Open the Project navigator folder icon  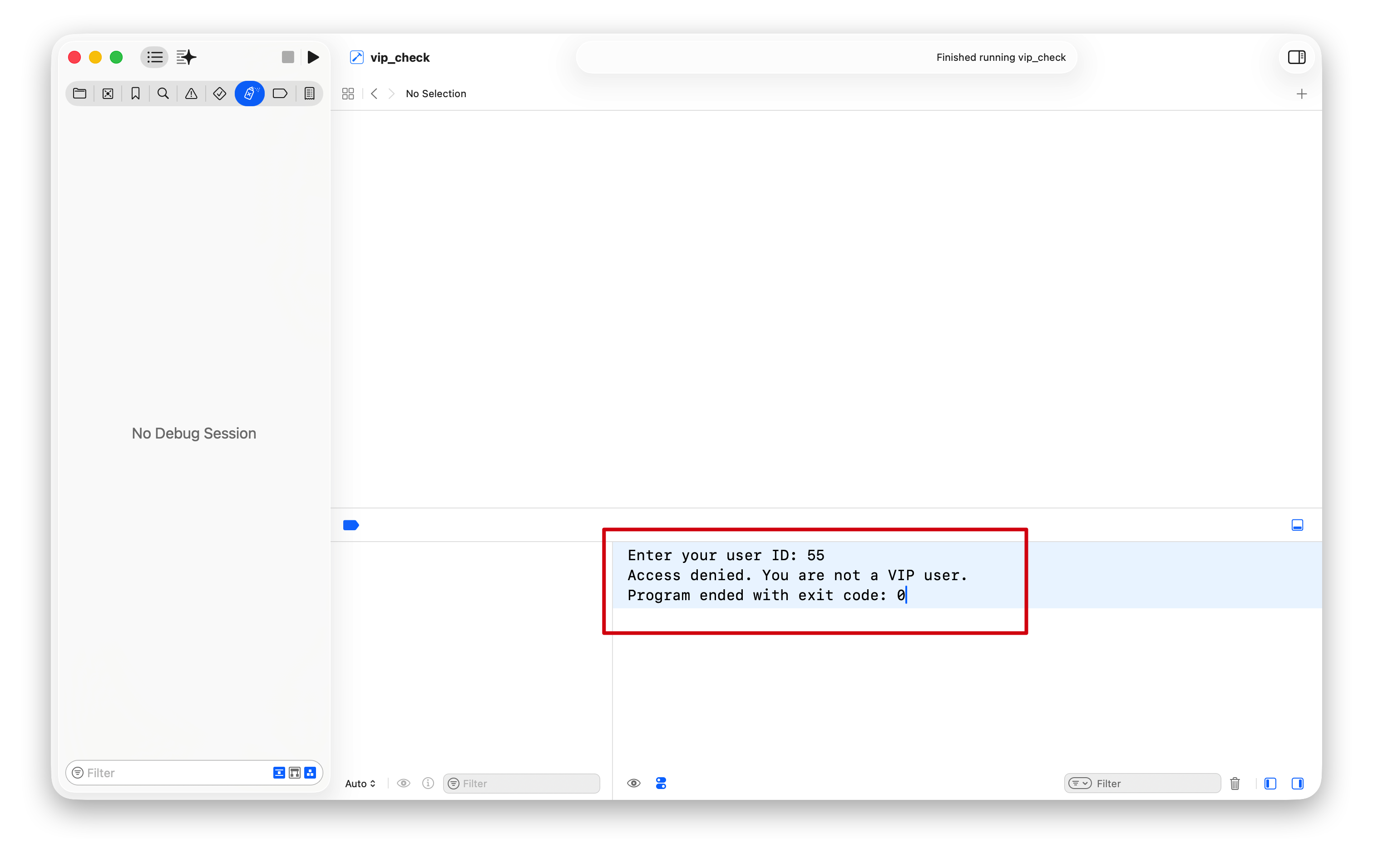click(80, 94)
